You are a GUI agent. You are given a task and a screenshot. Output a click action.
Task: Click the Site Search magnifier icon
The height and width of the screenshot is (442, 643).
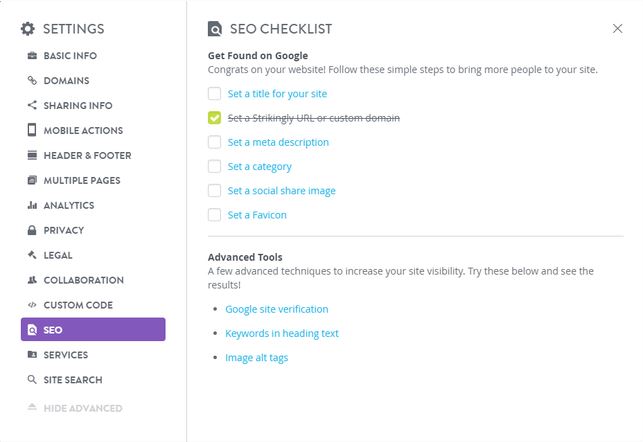click(32, 381)
